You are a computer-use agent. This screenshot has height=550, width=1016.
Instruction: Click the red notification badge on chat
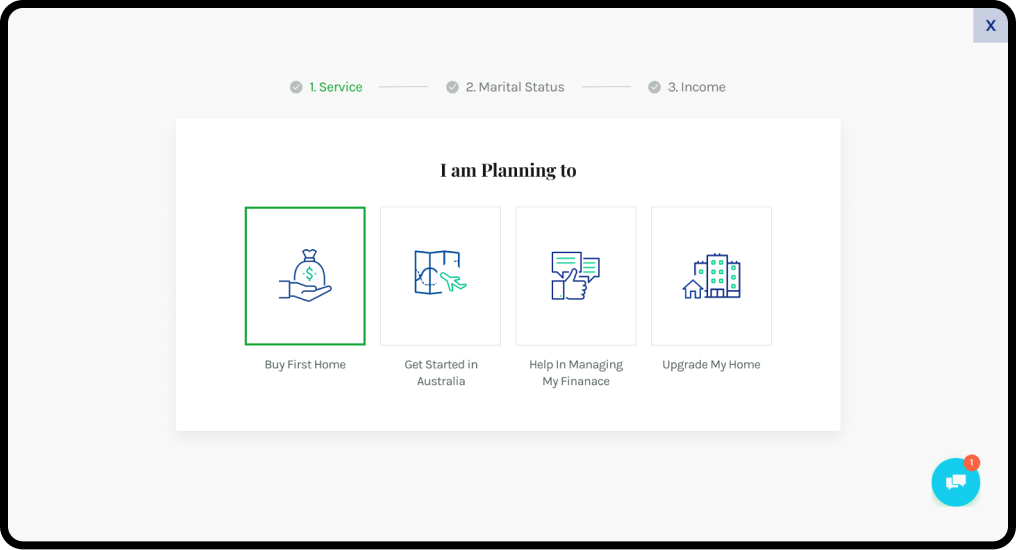971,463
